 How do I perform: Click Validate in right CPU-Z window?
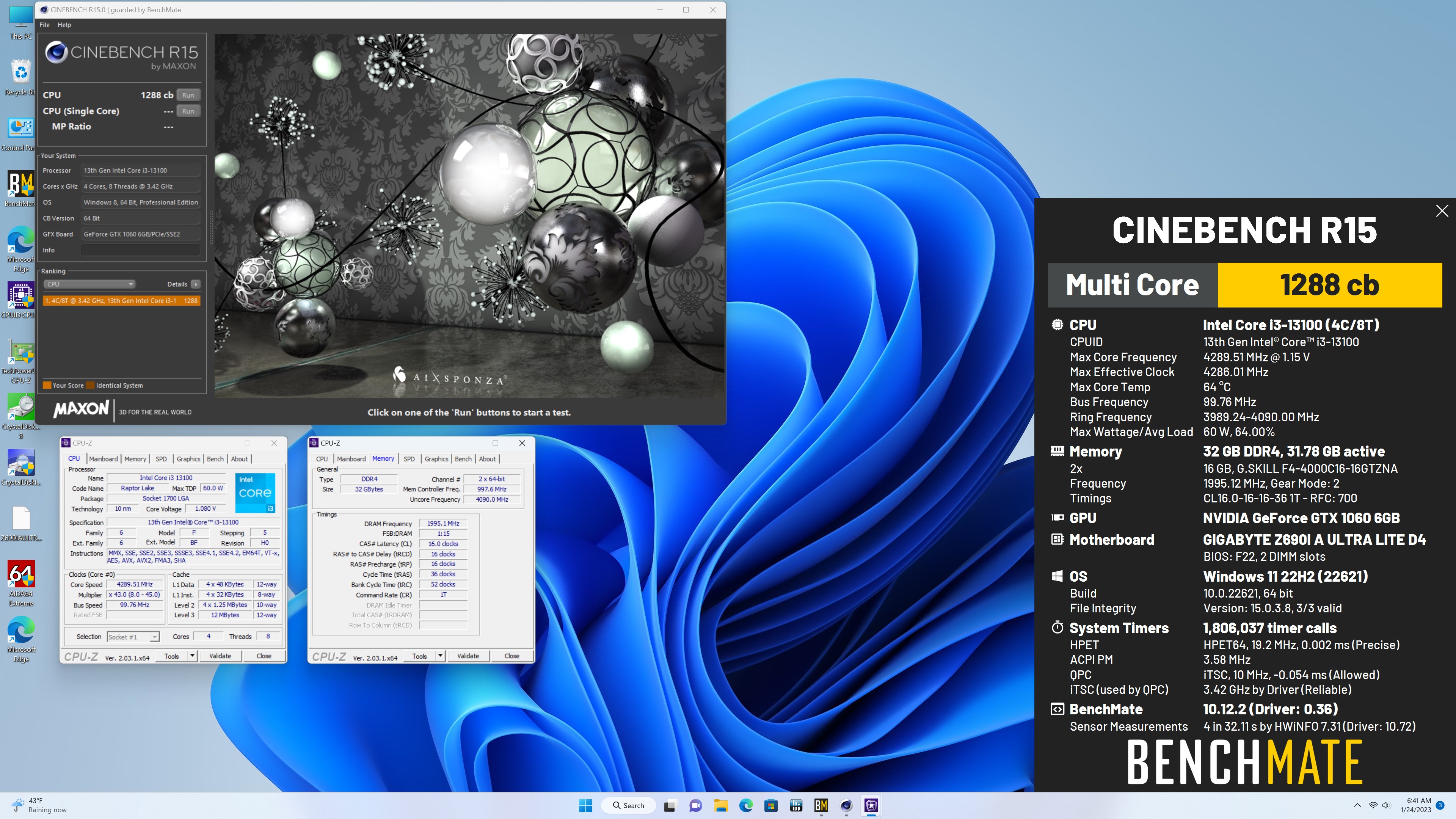pos(468,656)
